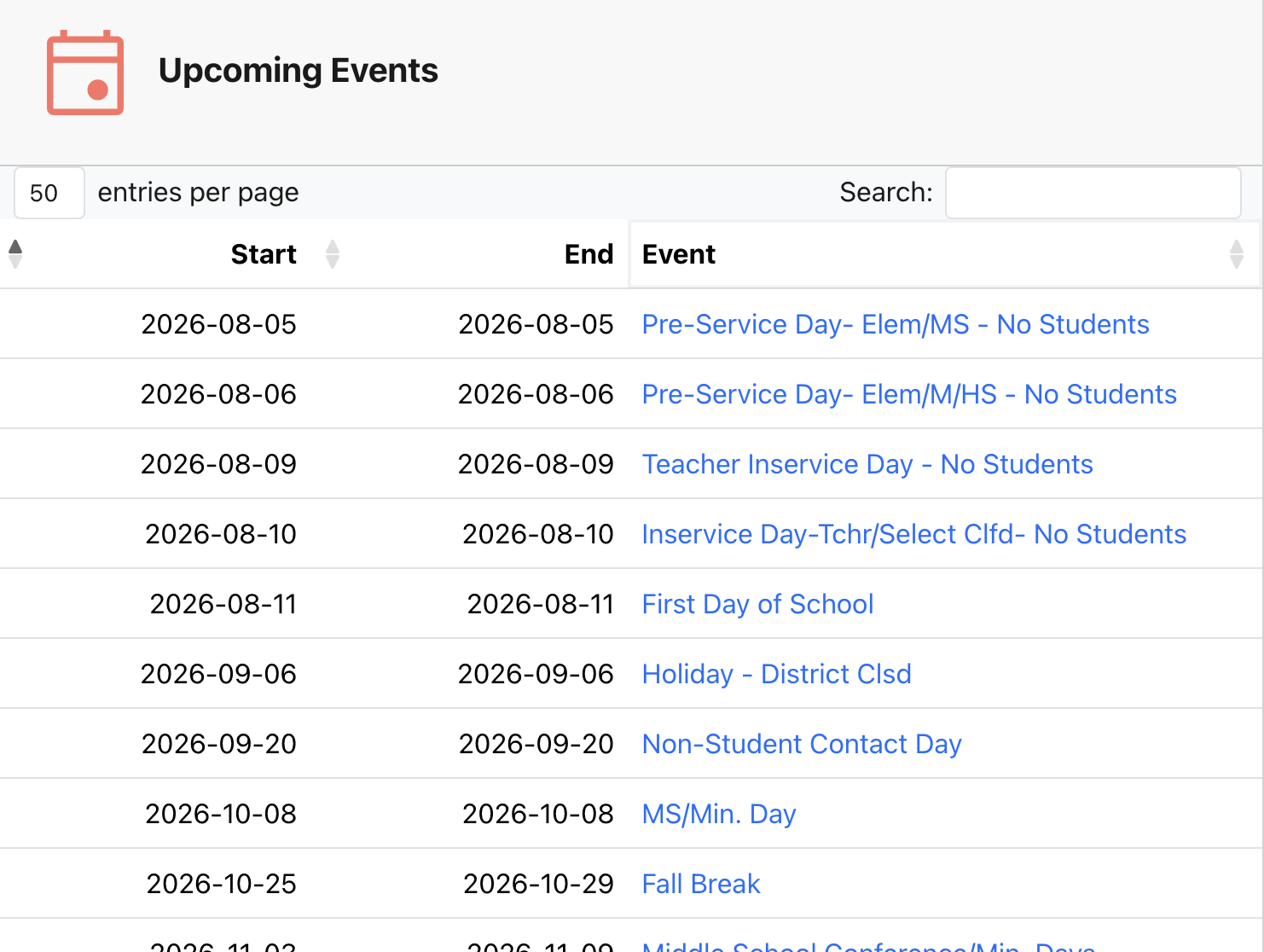Open the 50 entries per page selector
The width and height of the screenshot is (1264, 952).
49,193
